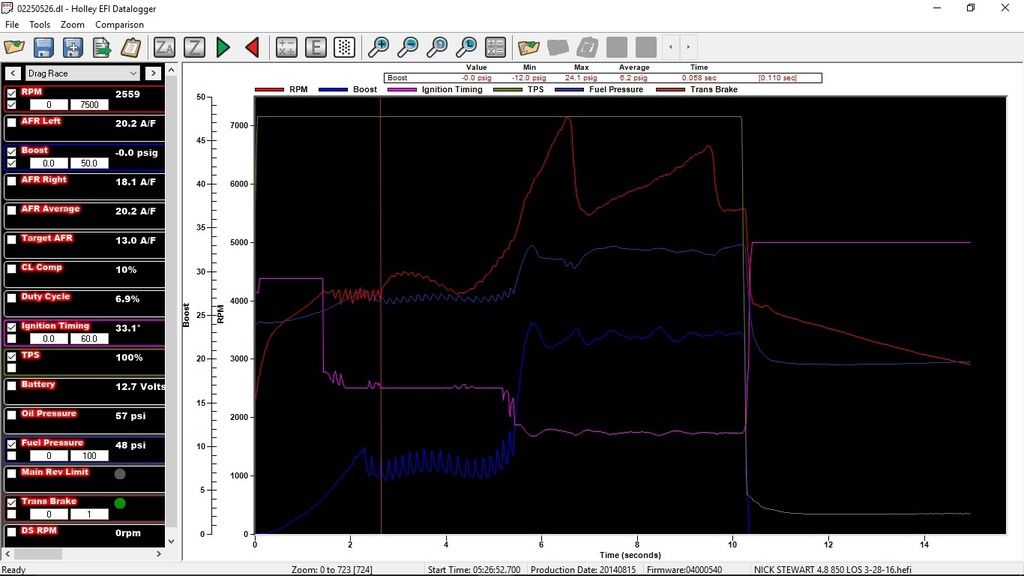Click channel list vertical scrollbar up arrow
The width and height of the screenshot is (1024, 576).
171,70
